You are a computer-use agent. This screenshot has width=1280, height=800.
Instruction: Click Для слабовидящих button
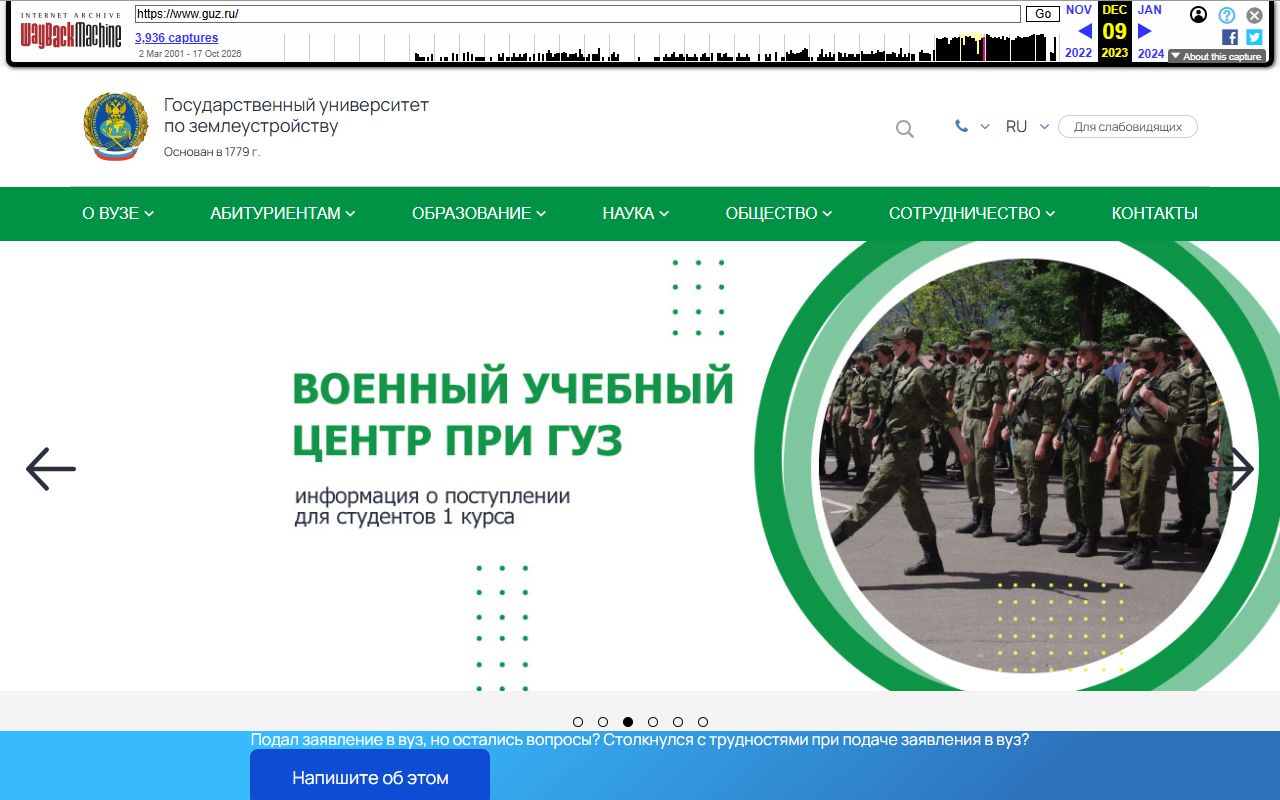click(x=1128, y=127)
